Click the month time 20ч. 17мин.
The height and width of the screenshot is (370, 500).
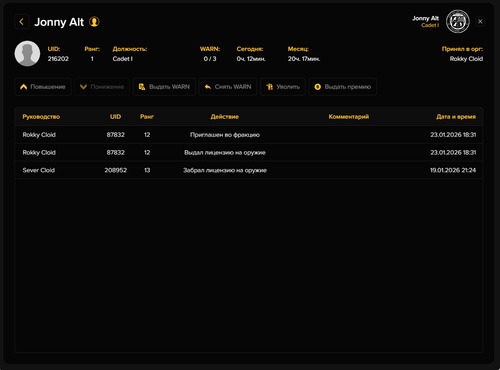[304, 59]
